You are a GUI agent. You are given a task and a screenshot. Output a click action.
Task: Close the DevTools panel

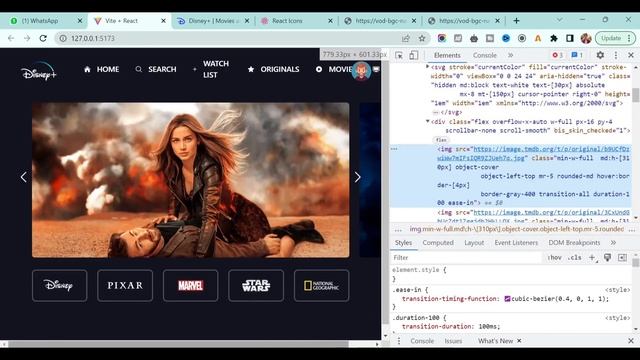631,55
